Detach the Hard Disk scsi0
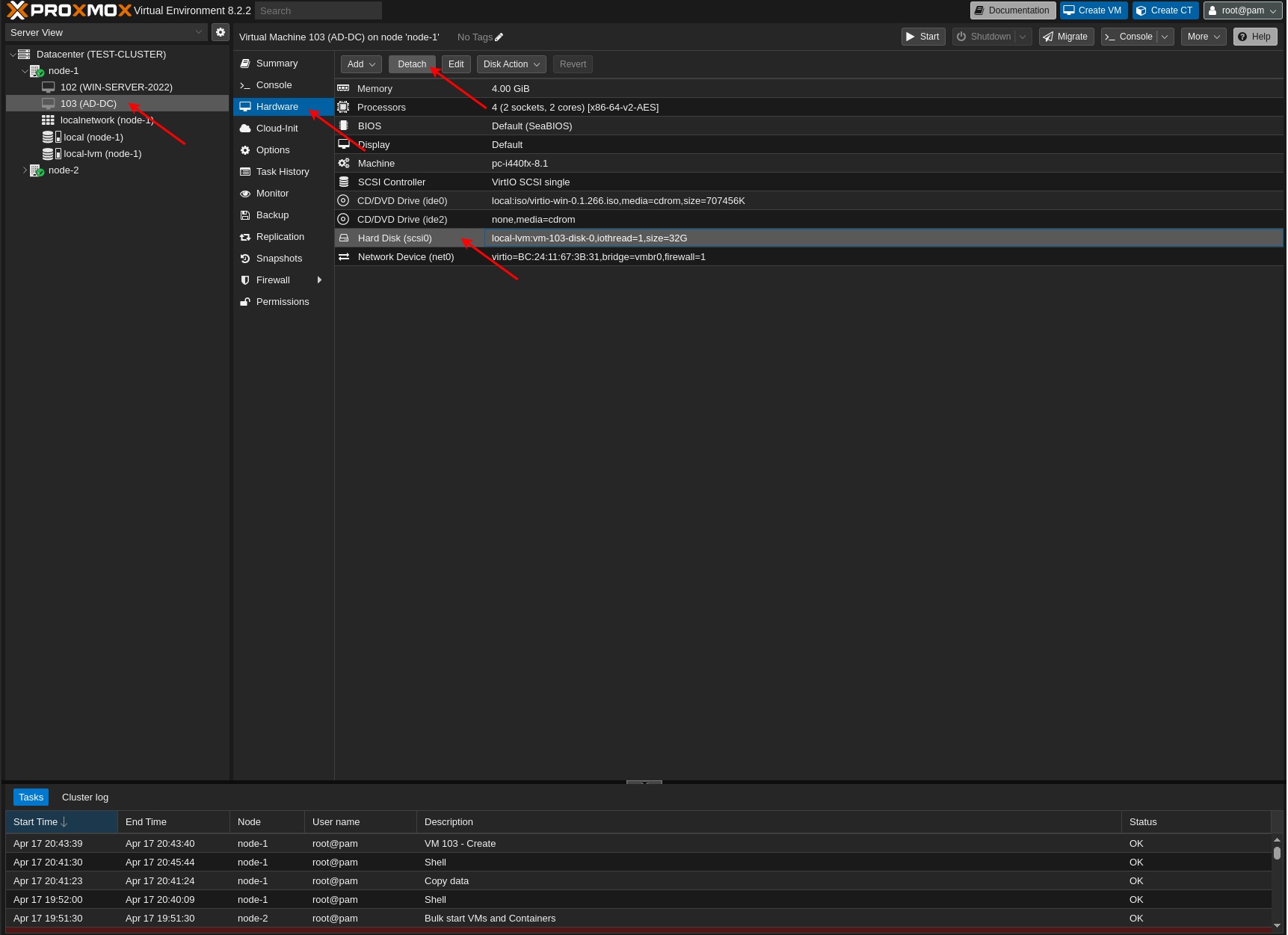This screenshot has height=935, width=1288. click(x=411, y=64)
